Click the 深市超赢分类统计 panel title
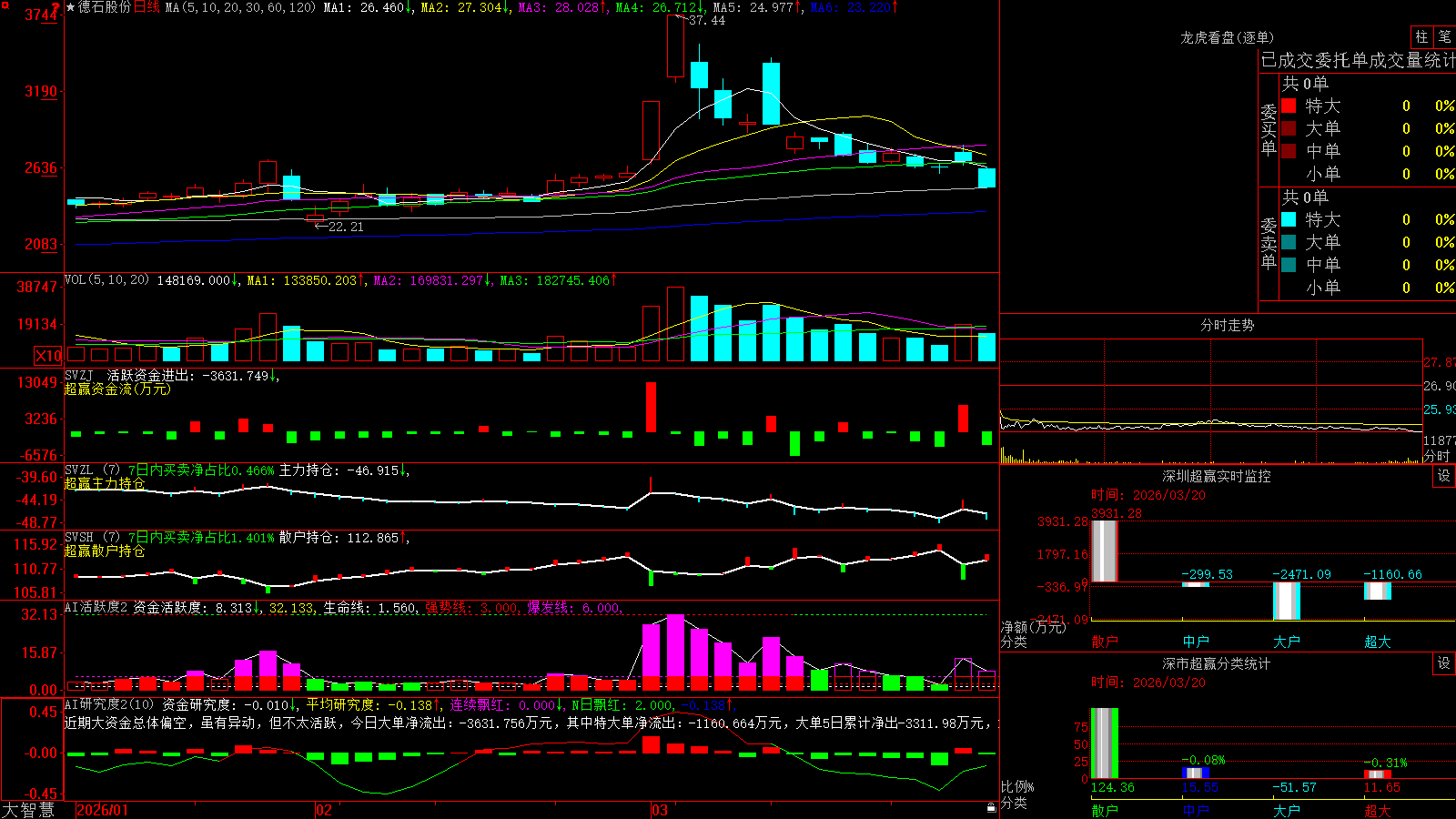Screen dimensions: 1456x819 (x=1216, y=663)
